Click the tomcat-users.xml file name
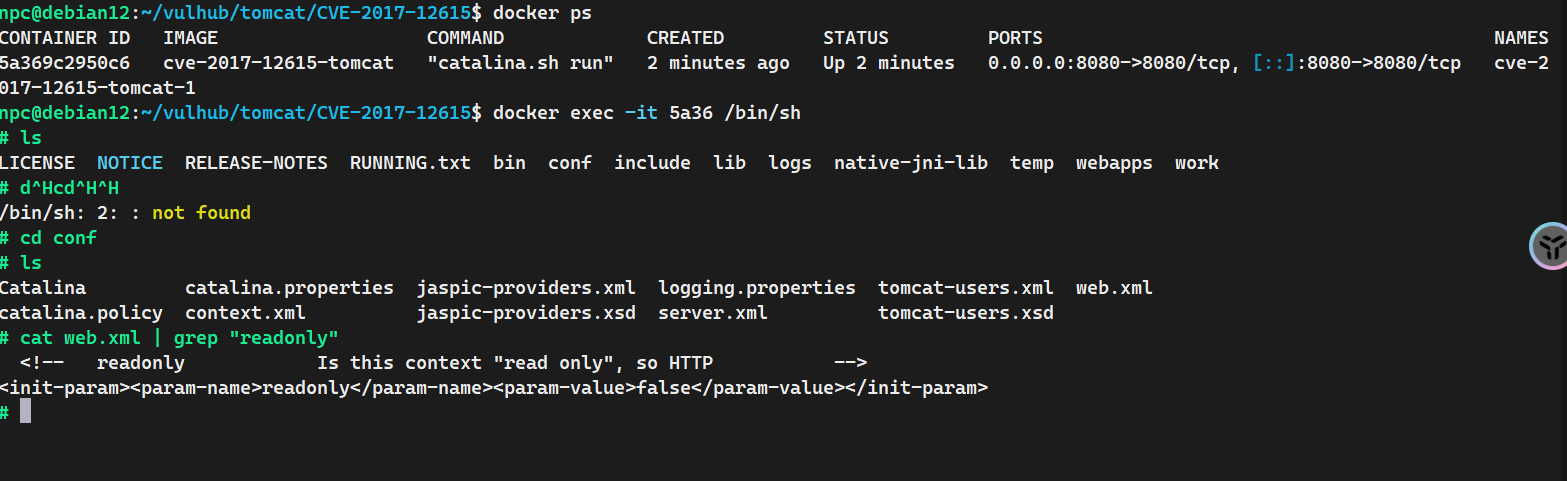 click(x=965, y=288)
